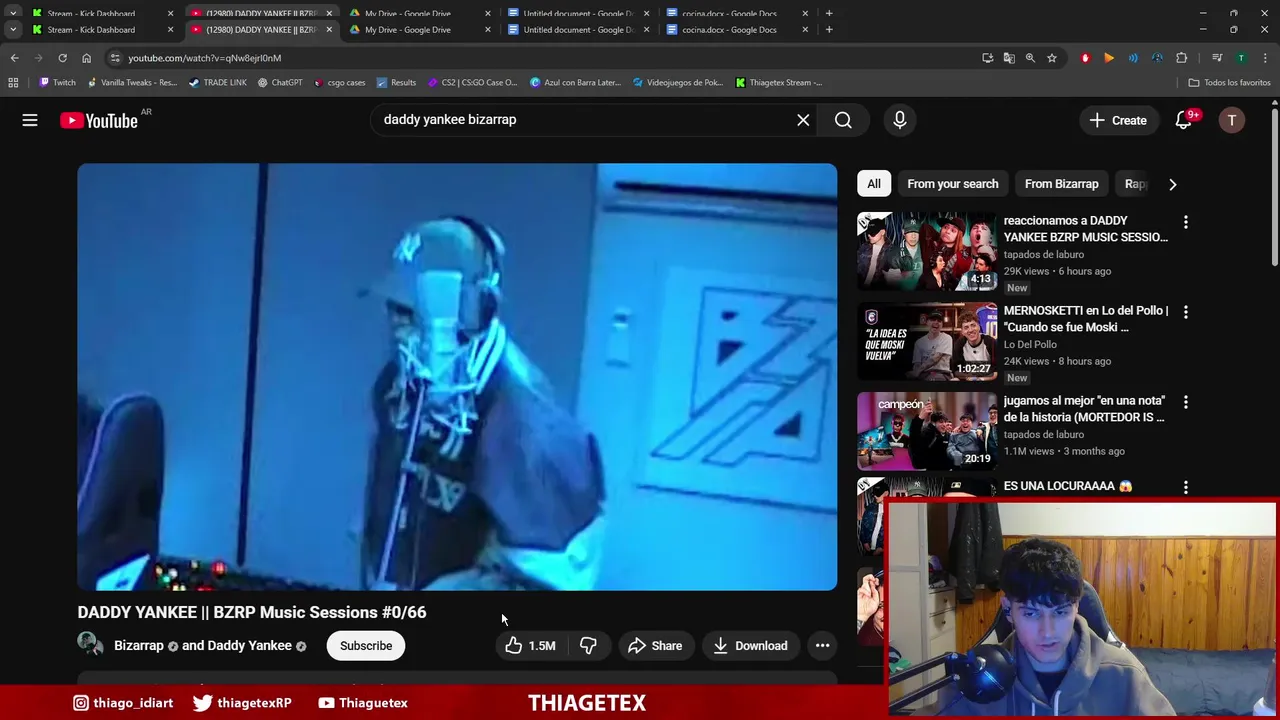Open 'jugamos al mejor' 20:19 video thumbnail

coord(927,431)
